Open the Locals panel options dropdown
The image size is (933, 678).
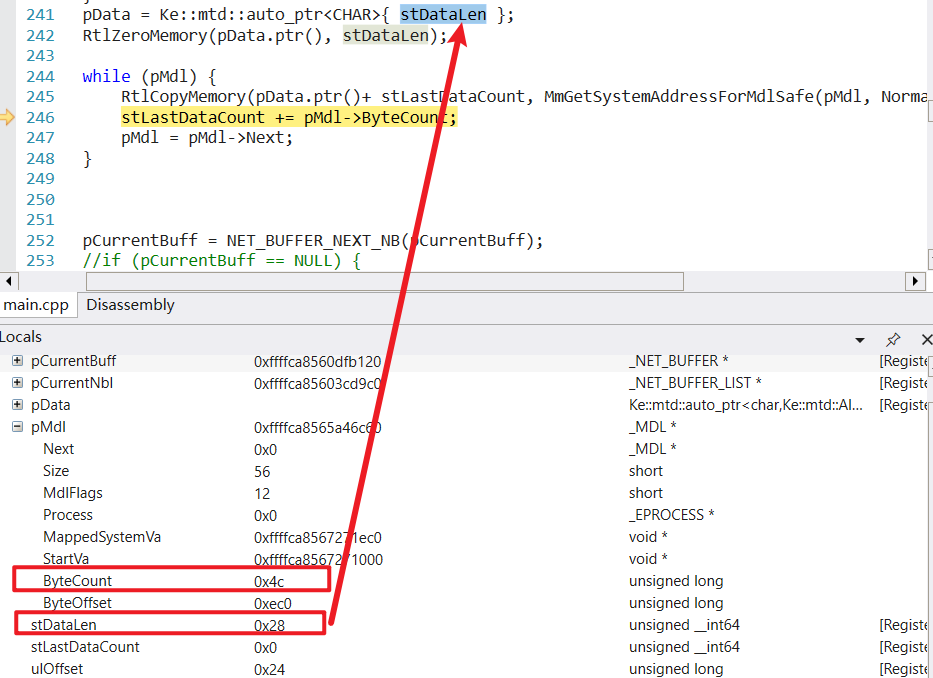860,340
